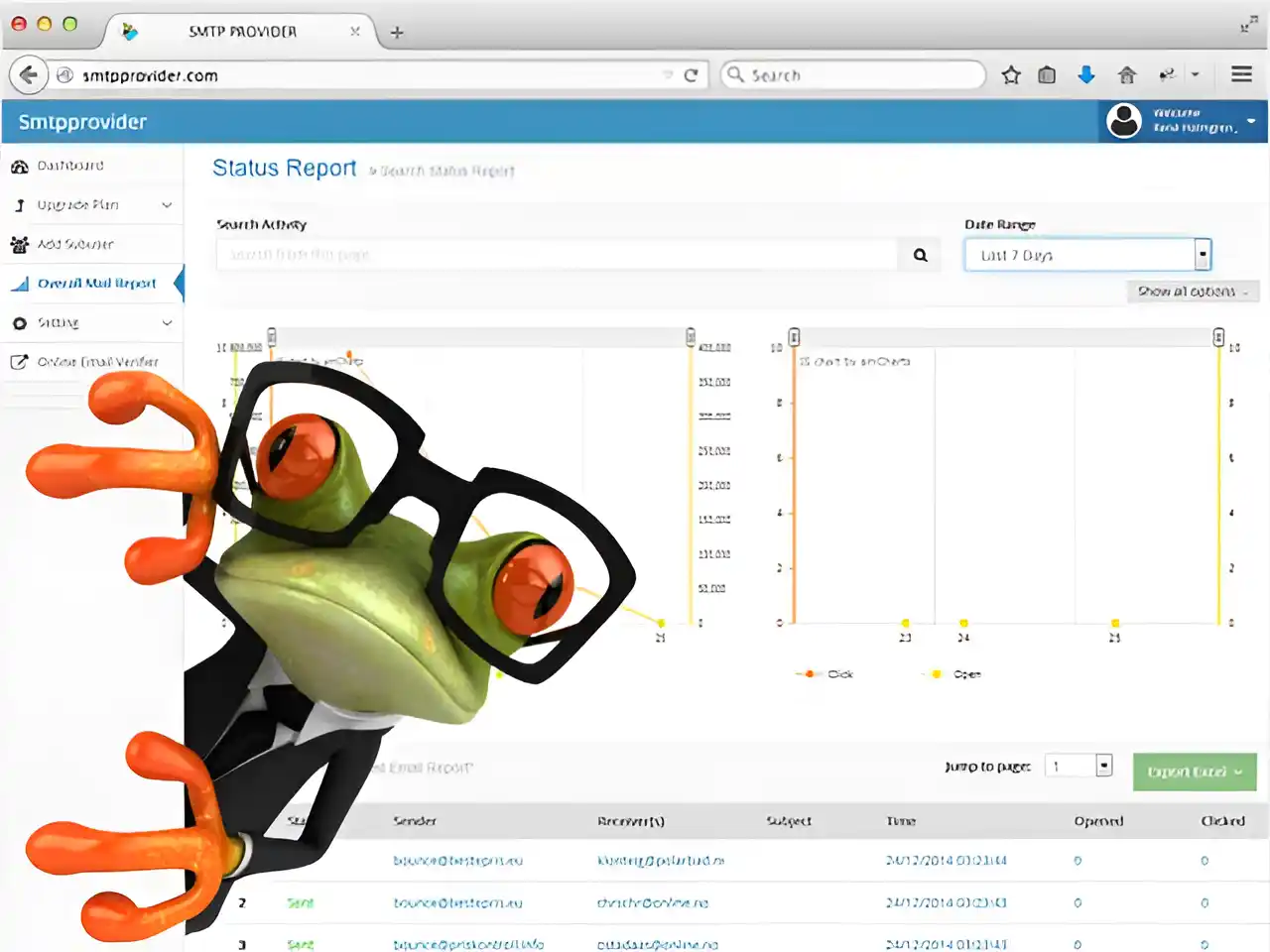Click the Sent status in row 2
The width and height of the screenshot is (1270, 952).
300,903
